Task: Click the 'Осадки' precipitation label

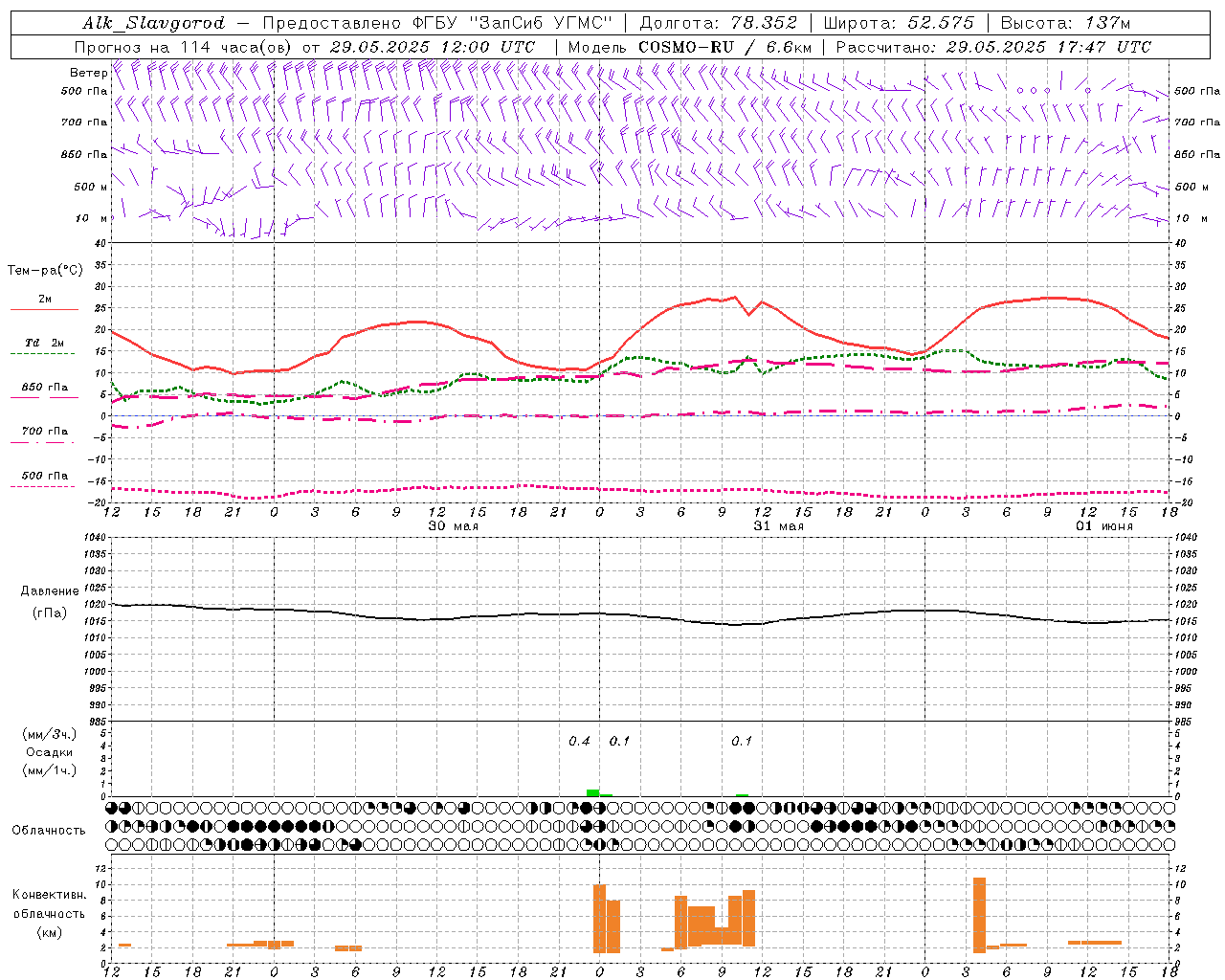Action: click(50, 752)
